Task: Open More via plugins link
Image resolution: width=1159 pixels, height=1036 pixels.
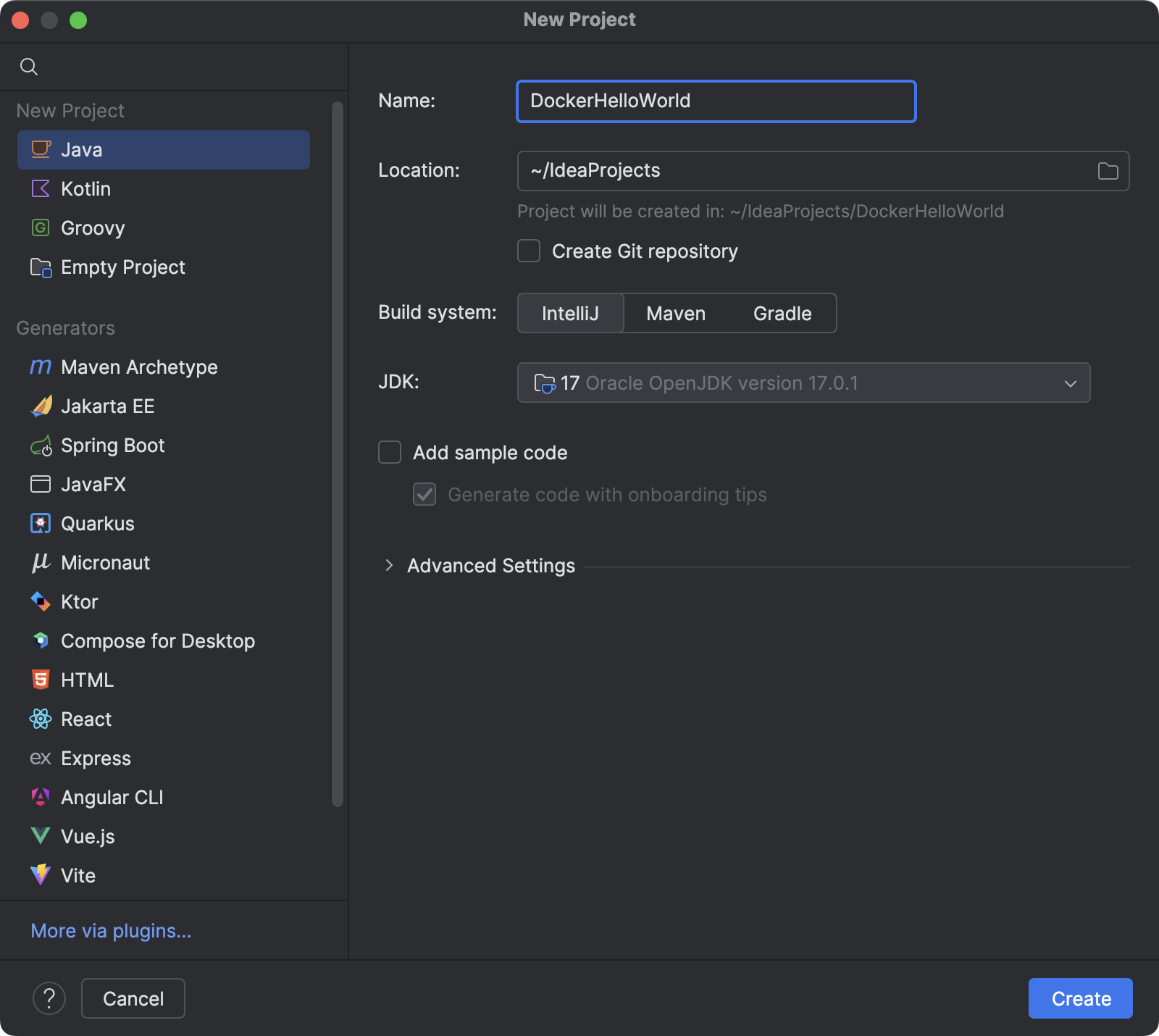Action: coord(110,931)
